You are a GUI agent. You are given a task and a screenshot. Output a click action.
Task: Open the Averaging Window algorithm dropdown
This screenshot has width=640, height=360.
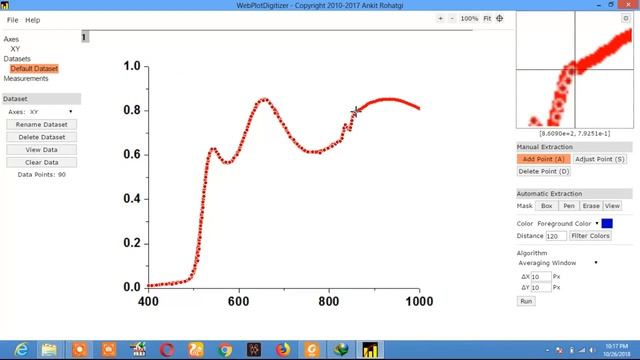(558, 263)
